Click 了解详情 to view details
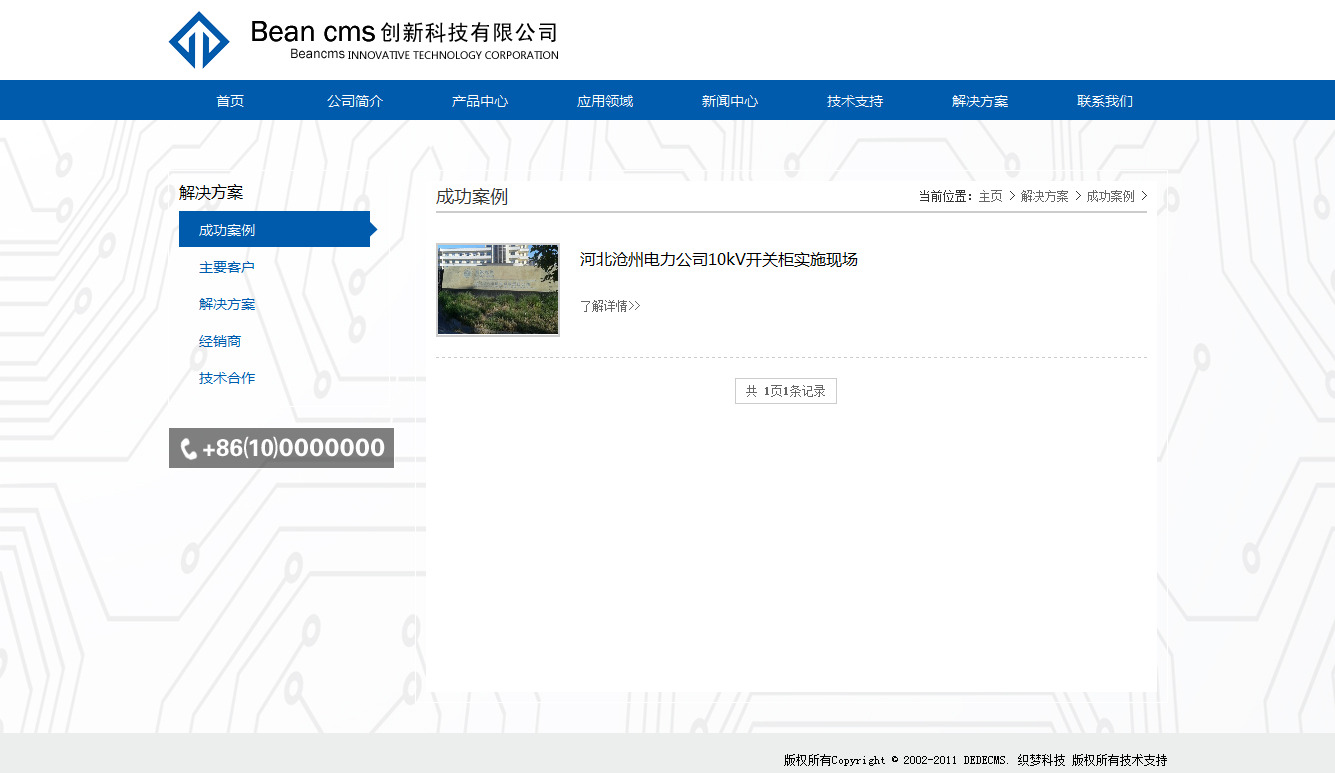 [610, 306]
